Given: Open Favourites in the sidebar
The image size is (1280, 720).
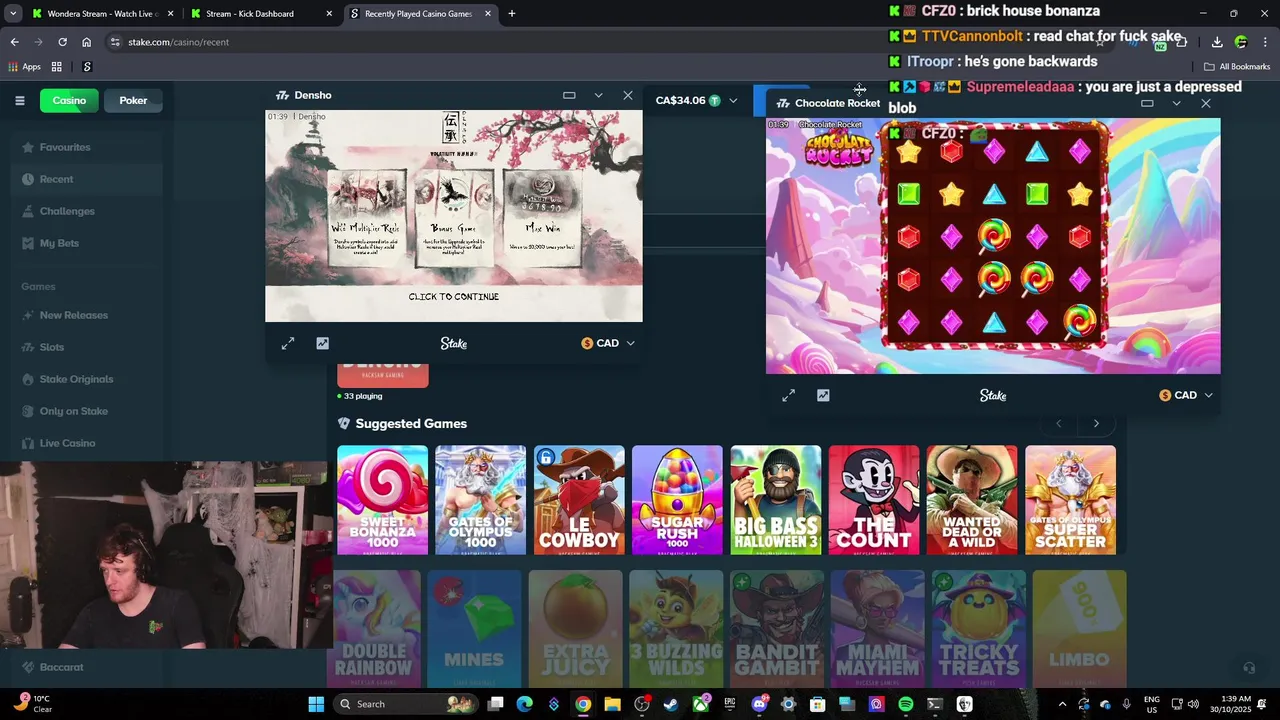Looking at the screenshot, I should 64,147.
